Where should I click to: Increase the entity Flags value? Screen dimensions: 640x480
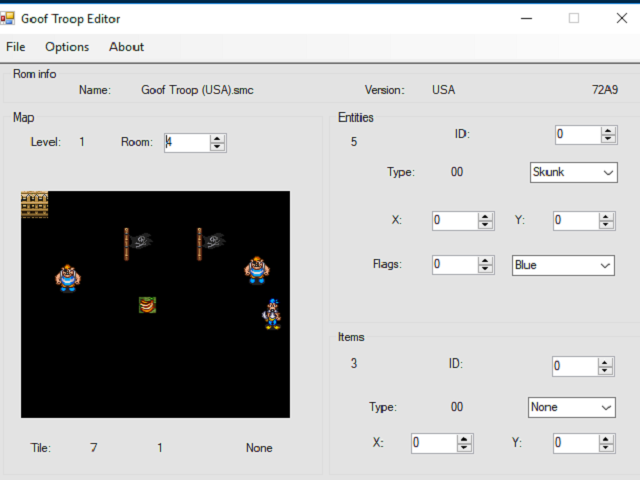(485, 260)
